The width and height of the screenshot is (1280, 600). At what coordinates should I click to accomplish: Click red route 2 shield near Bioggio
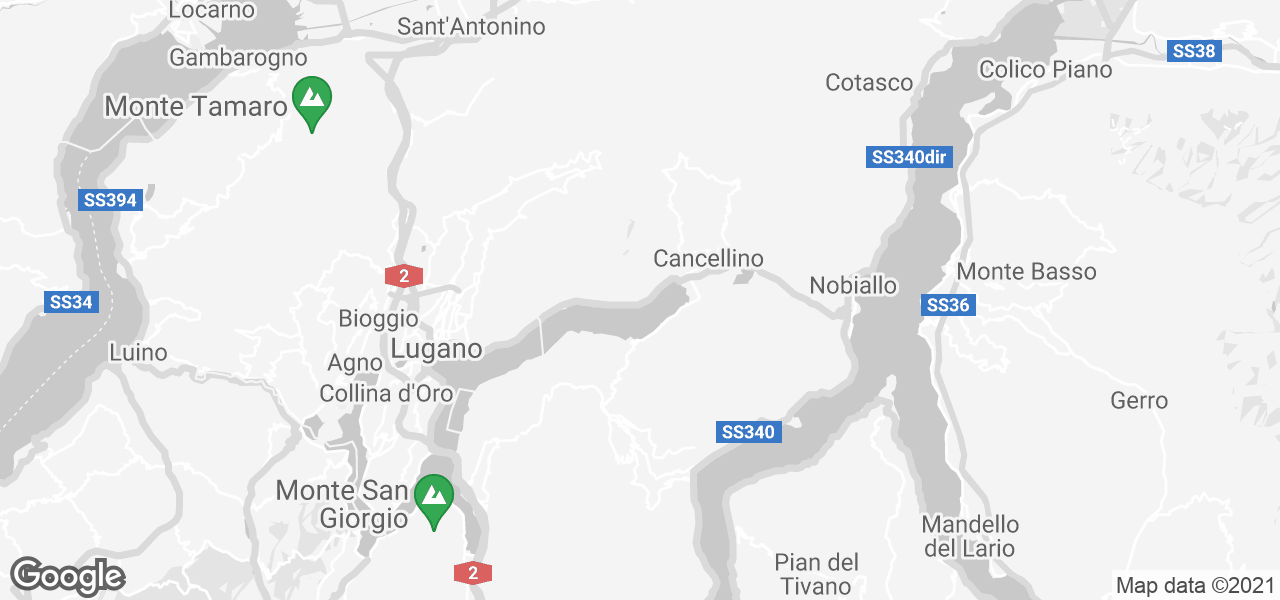point(404,277)
